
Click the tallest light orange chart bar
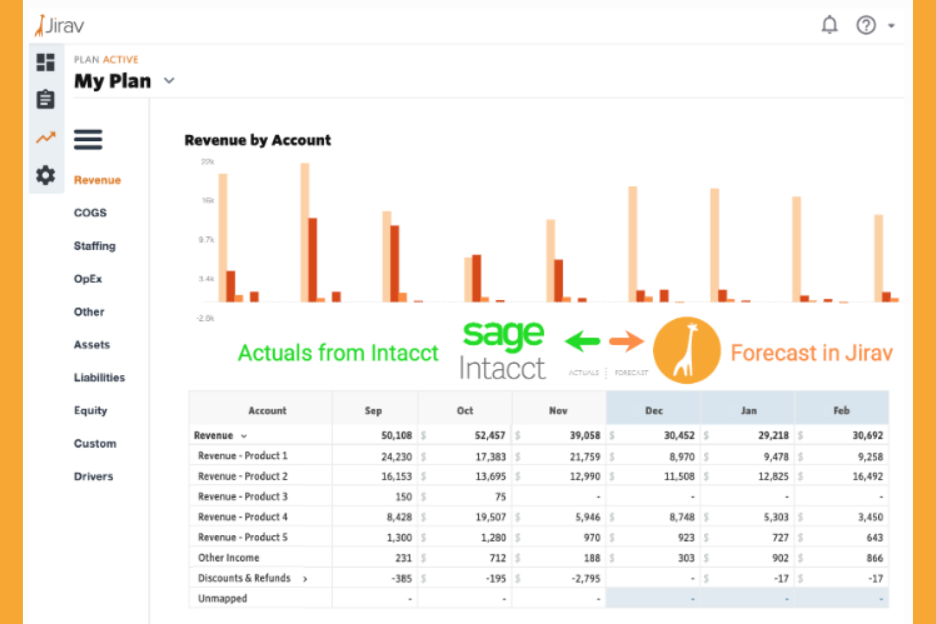tap(305, 232)
